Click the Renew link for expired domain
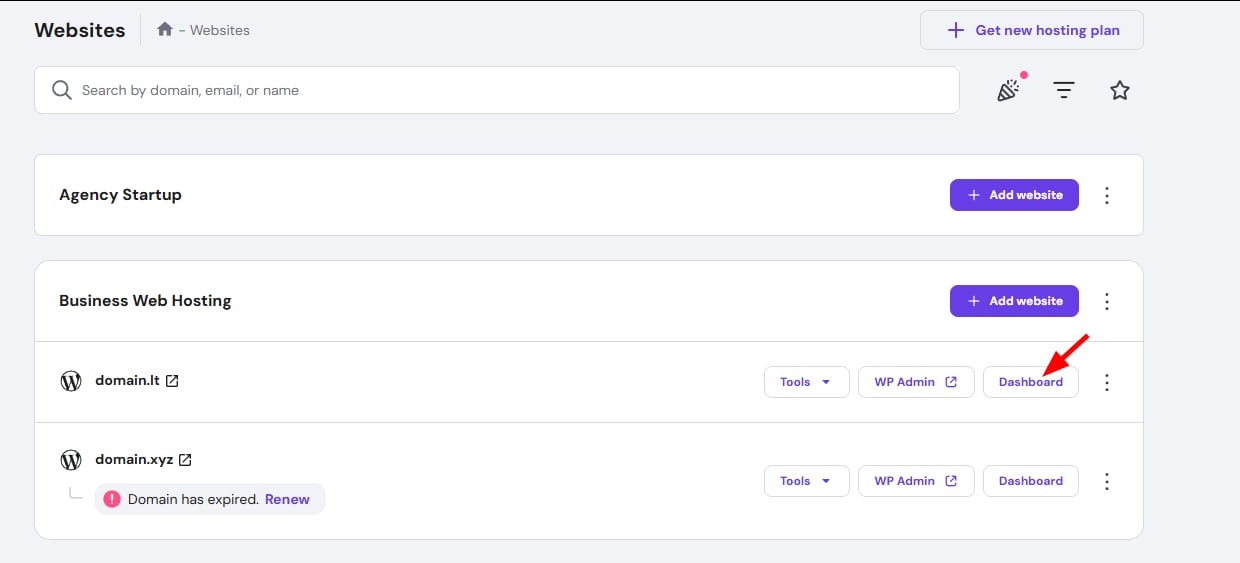Viewport: 1240px width, 563px height. click(x=287, y=499)
